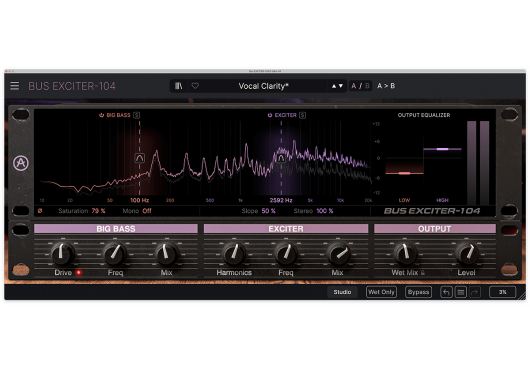Click the OUTPUT EQUALIZER label
The width and height of the screenshot is (530, 371).
pos(424,115)
